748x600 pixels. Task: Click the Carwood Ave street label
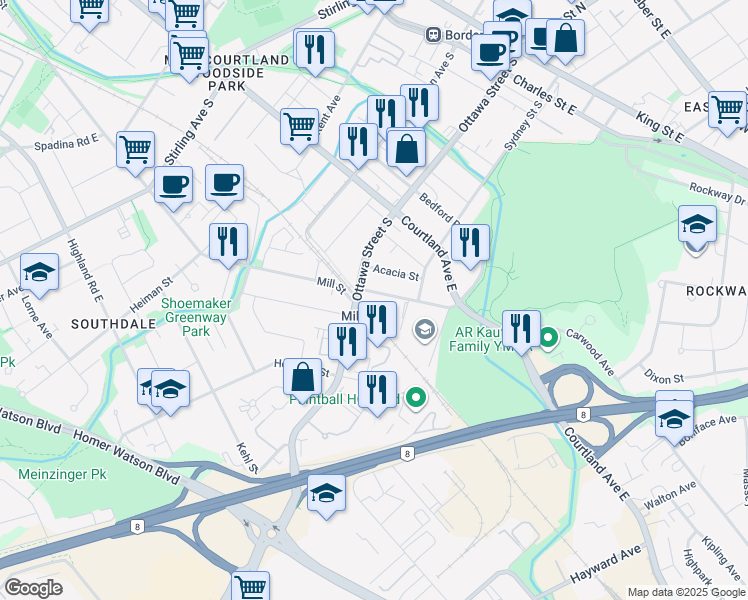point(590,352)
